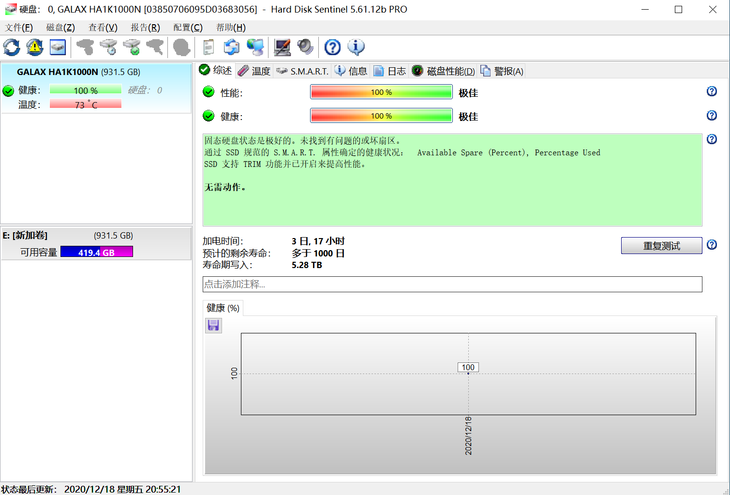Viewport: 730px width, 495px height.
Task: Click the refresh icon with yellow warning sign
Action: 35,47
